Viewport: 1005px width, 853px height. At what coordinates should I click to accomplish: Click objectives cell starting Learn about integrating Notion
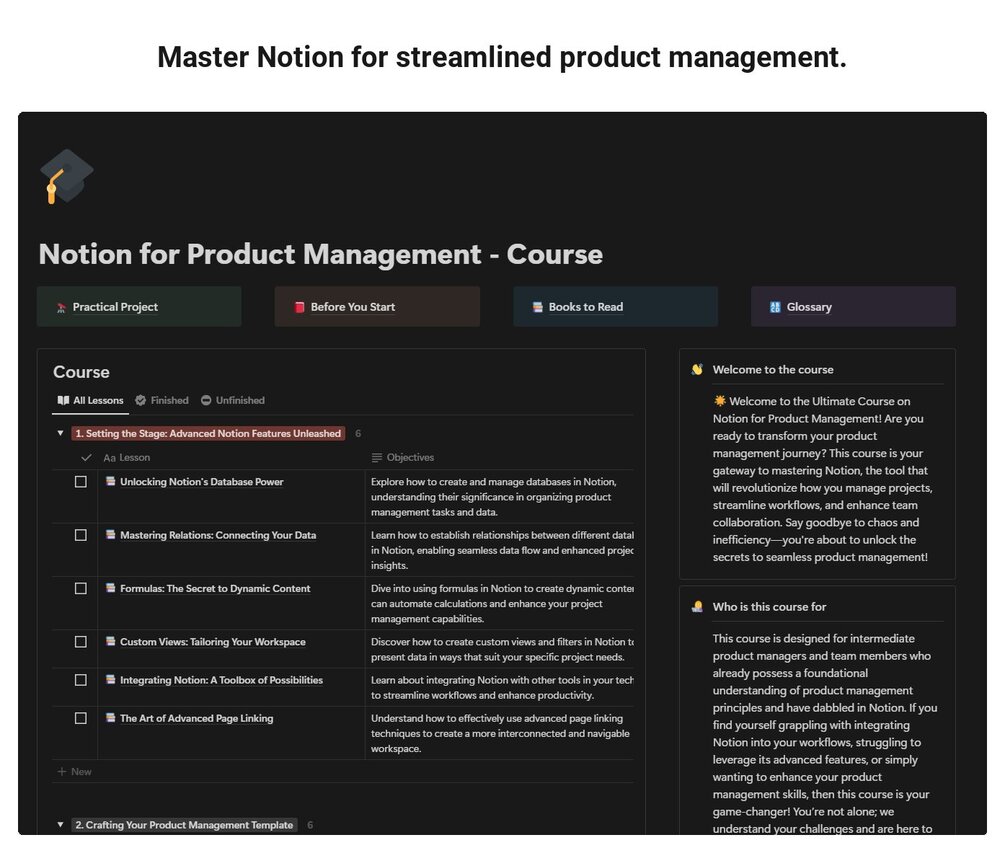point(500,688)
